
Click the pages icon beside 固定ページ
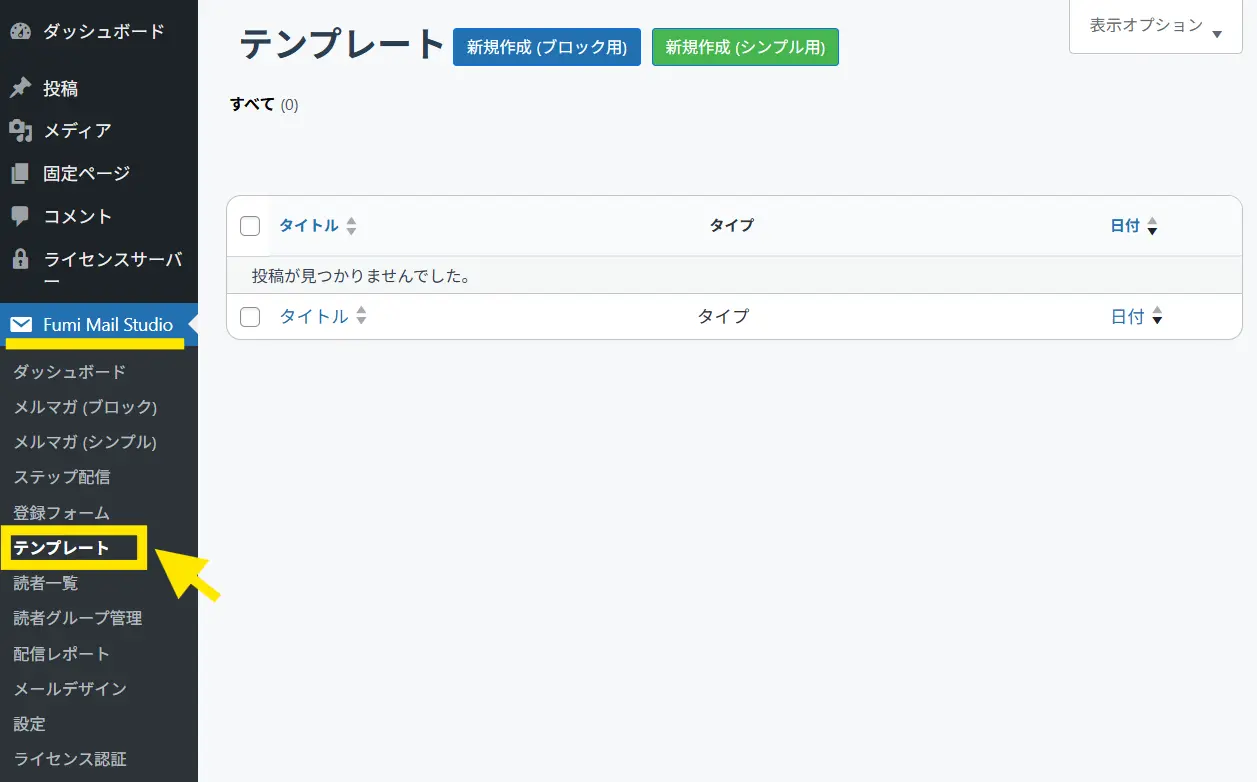(20, 173)
